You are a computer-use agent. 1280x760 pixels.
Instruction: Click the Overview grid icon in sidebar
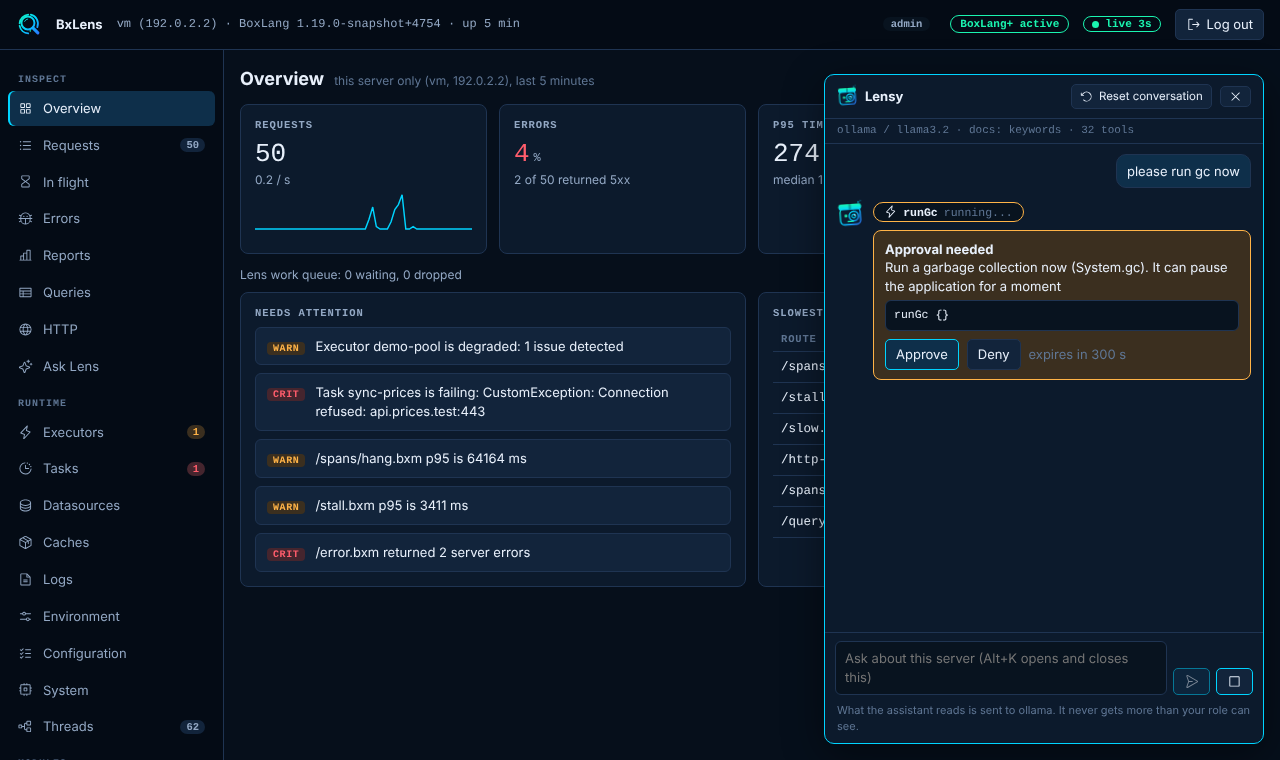point(26,108)
